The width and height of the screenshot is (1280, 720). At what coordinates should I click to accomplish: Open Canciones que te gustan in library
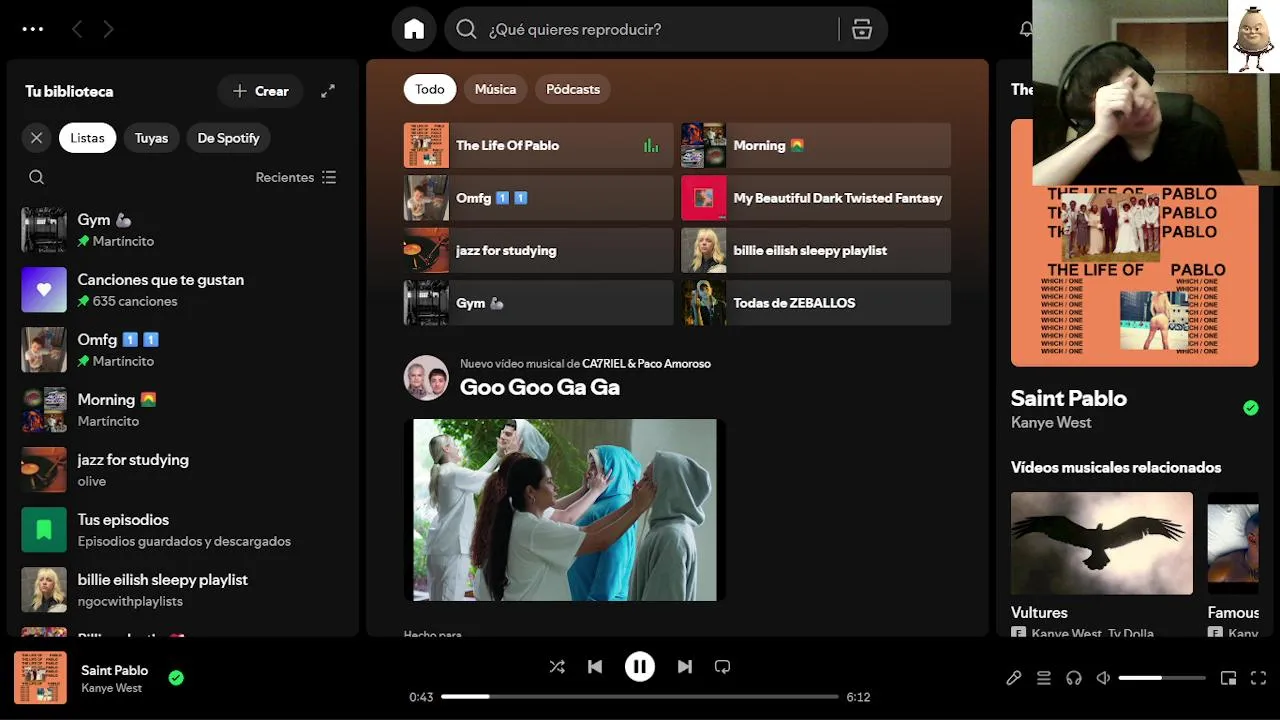click(x=182, y=290)
